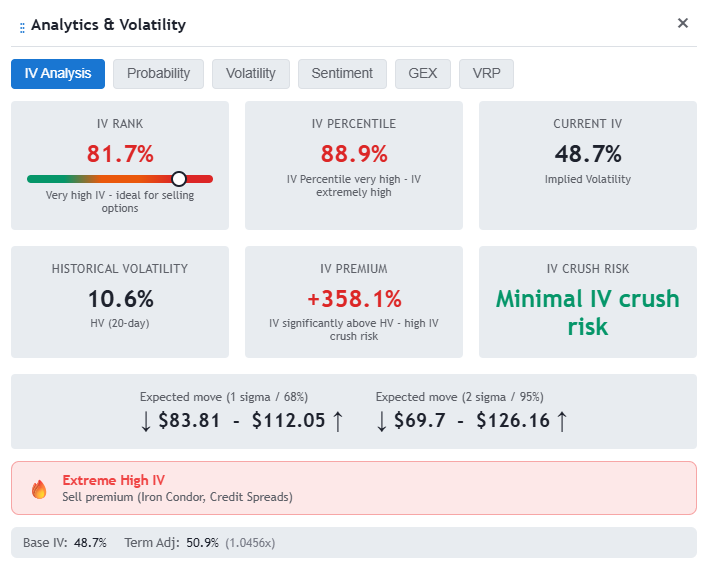Click the Expected move (1 sigma / 68%) label
Viewport: 704px width, 567px height.
click(224, 397)
